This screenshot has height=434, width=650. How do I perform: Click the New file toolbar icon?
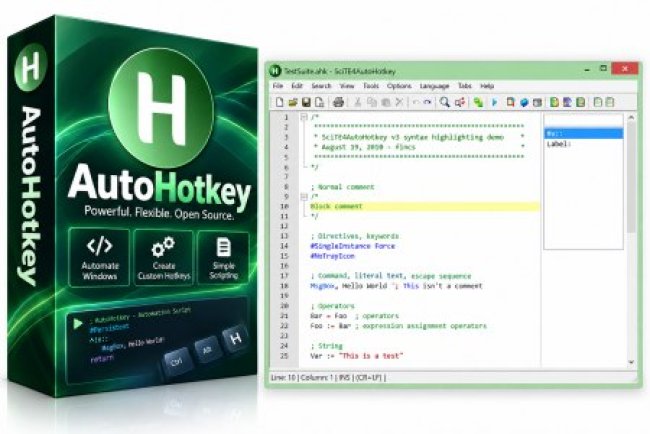coord(280,102)
